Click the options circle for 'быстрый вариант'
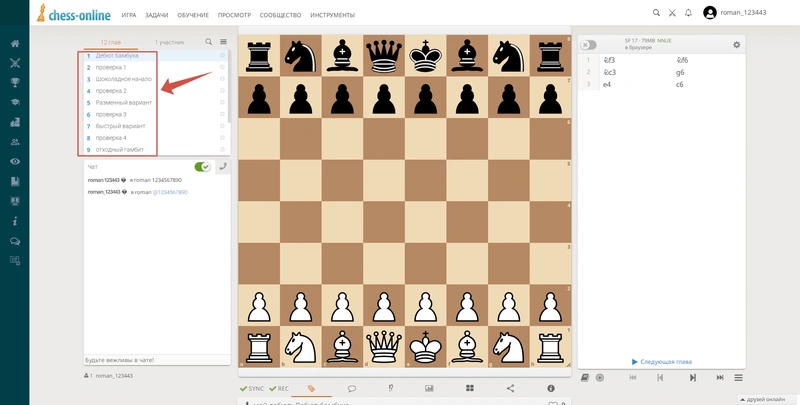Screen dimensions: 800x405 [x=222, y=126]
